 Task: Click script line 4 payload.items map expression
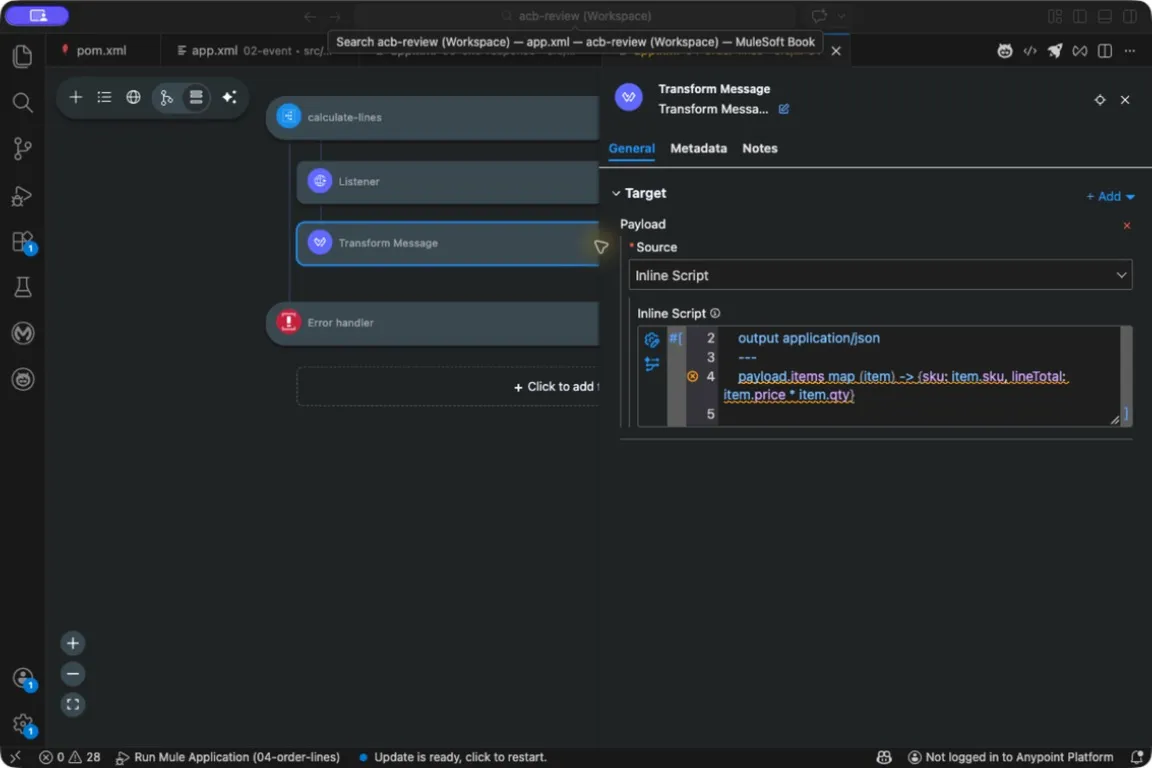pyautogui.click(x=894, y=386)
